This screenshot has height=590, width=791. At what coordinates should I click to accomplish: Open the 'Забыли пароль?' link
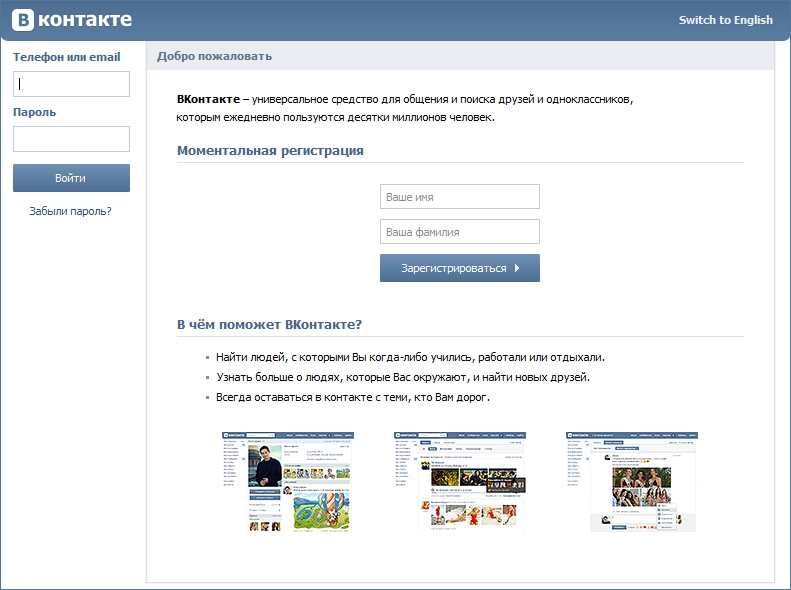coord(71,211)
